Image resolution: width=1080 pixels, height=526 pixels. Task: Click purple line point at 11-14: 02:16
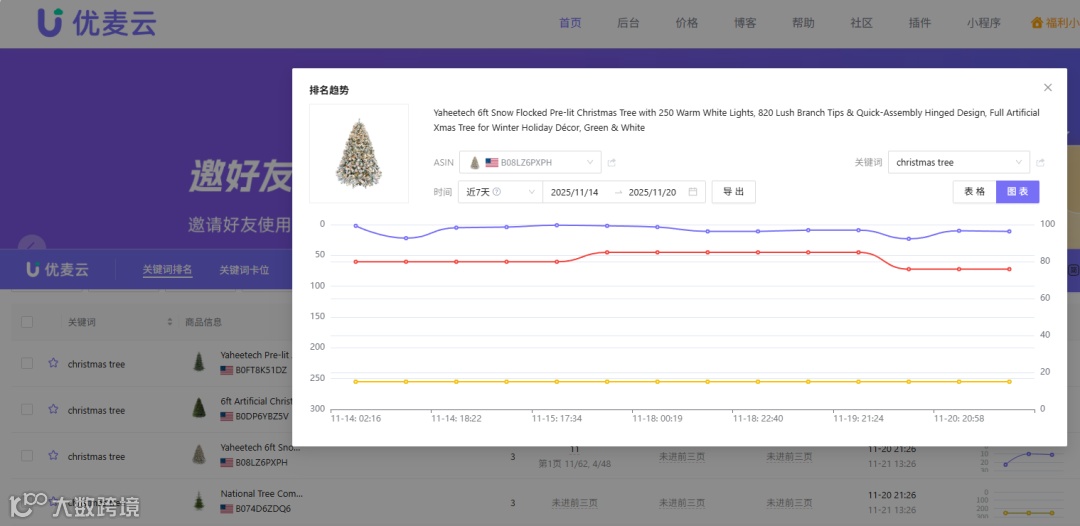pos(355,226)
